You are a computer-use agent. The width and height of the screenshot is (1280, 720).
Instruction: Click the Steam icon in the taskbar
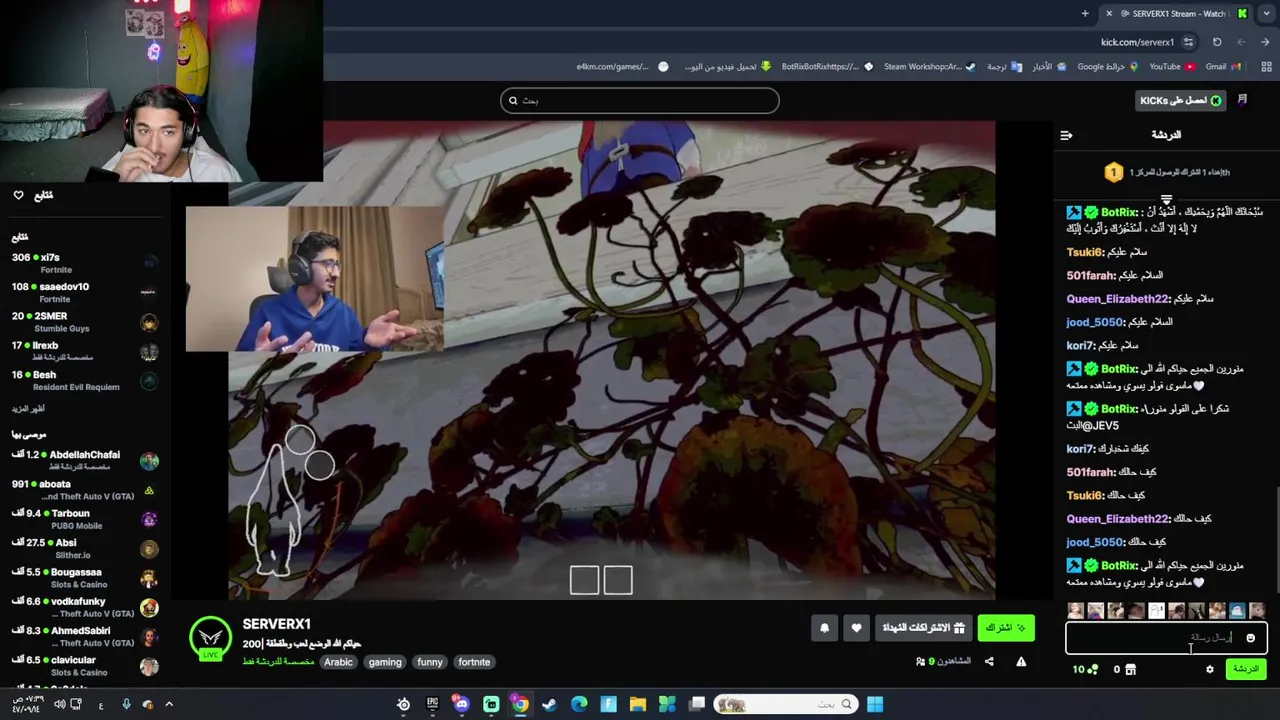(549, 704)
